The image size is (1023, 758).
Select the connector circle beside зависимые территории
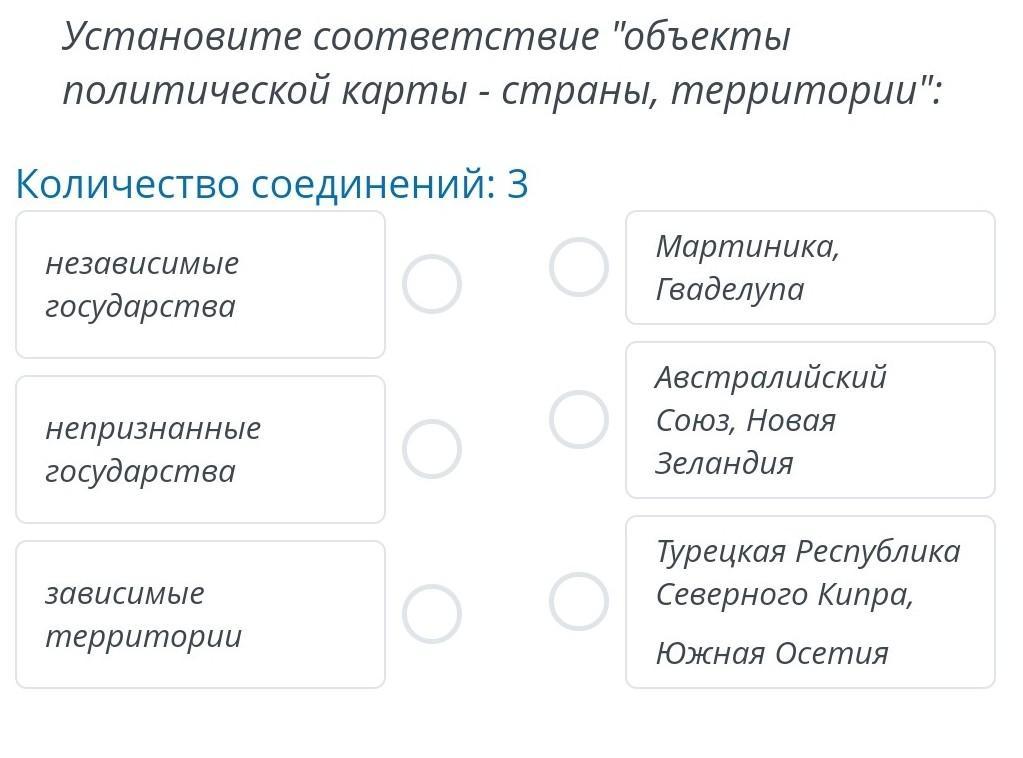432,614
